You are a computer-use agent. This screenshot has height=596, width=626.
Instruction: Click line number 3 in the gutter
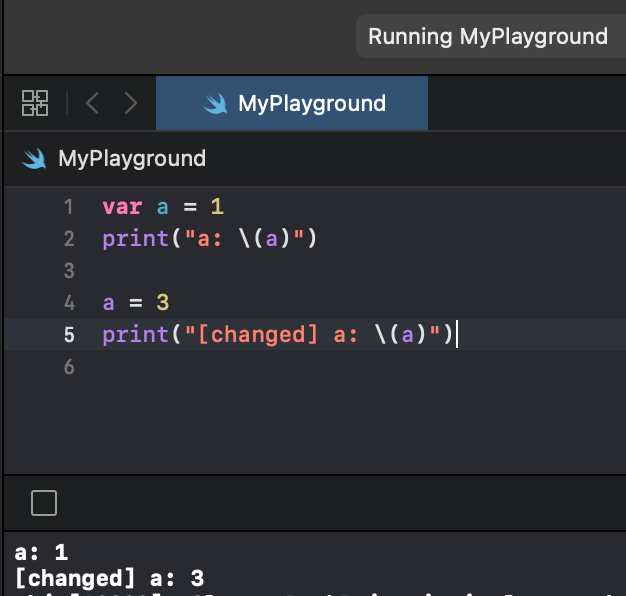(69, 271)
